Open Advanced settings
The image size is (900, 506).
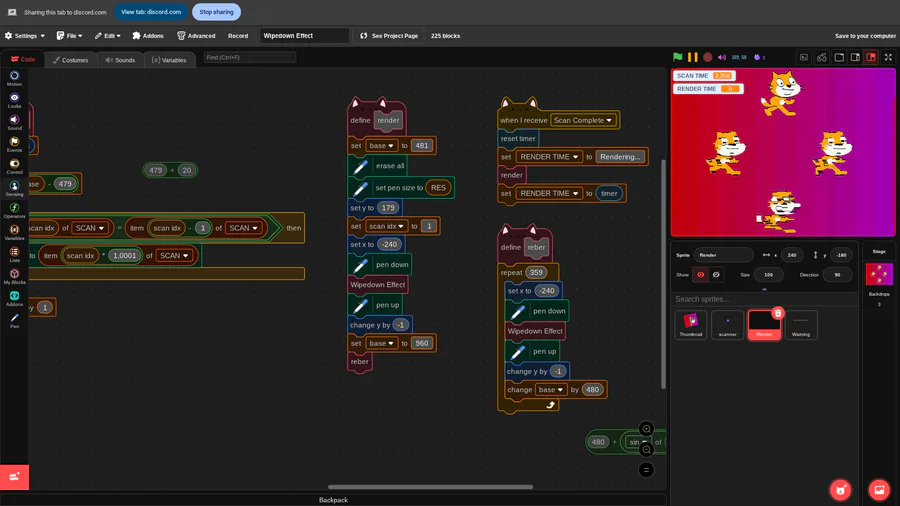click(196, 36)
